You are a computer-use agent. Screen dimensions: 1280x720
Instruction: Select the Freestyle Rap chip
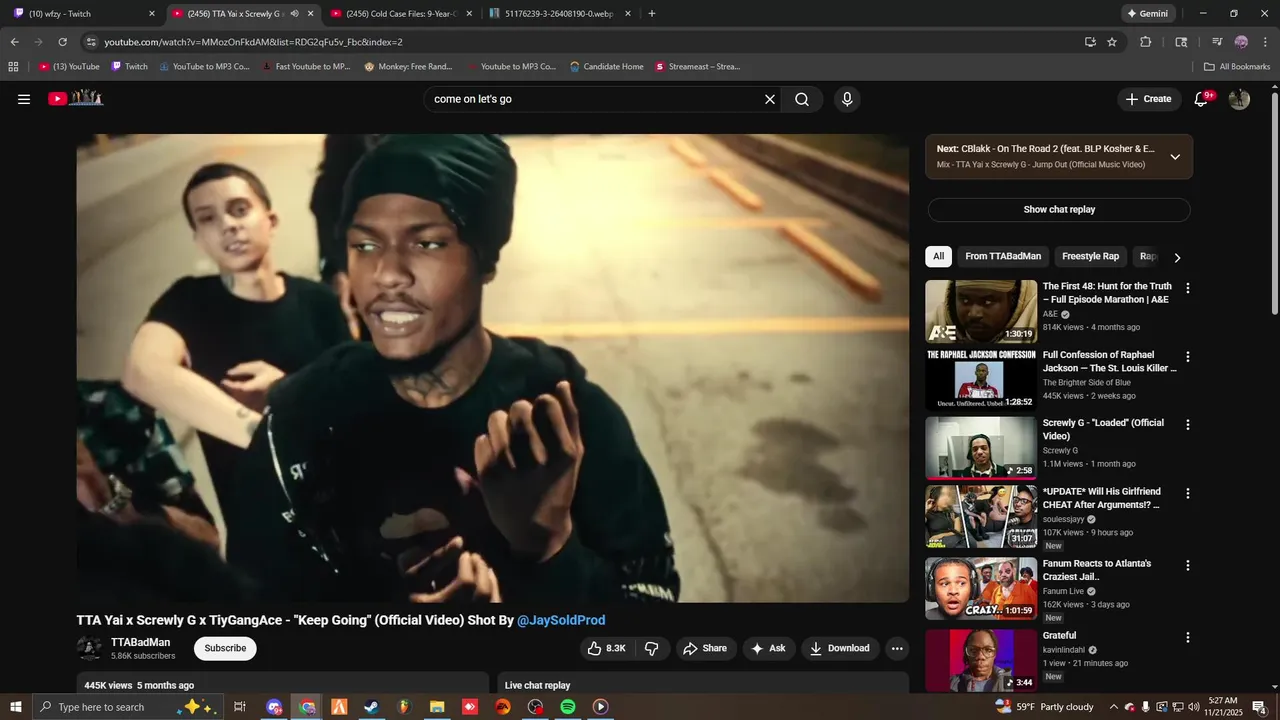pyautogui.click(x=1090, y=256)
